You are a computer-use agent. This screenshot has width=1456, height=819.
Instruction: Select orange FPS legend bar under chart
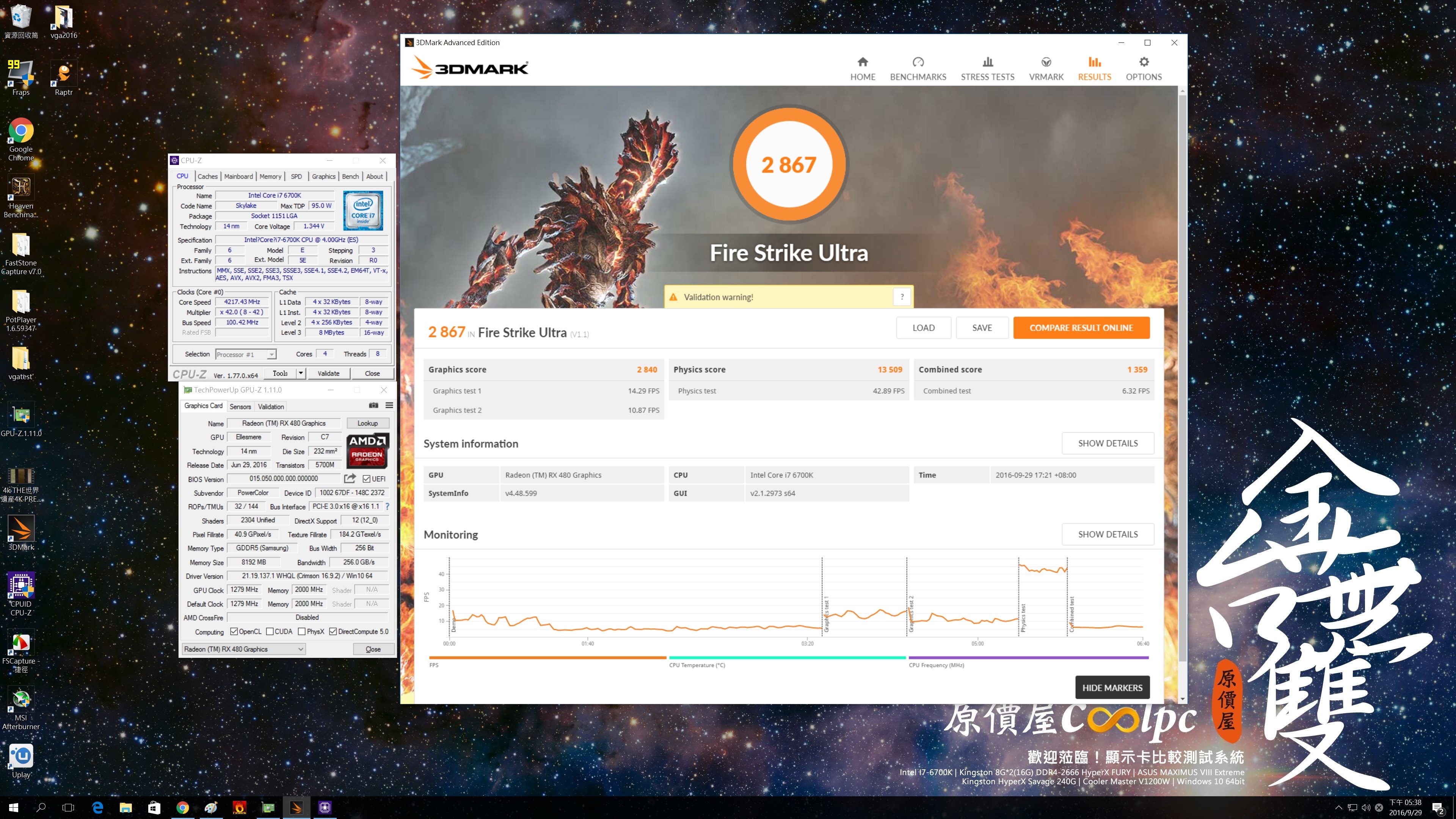coord(548,657)
